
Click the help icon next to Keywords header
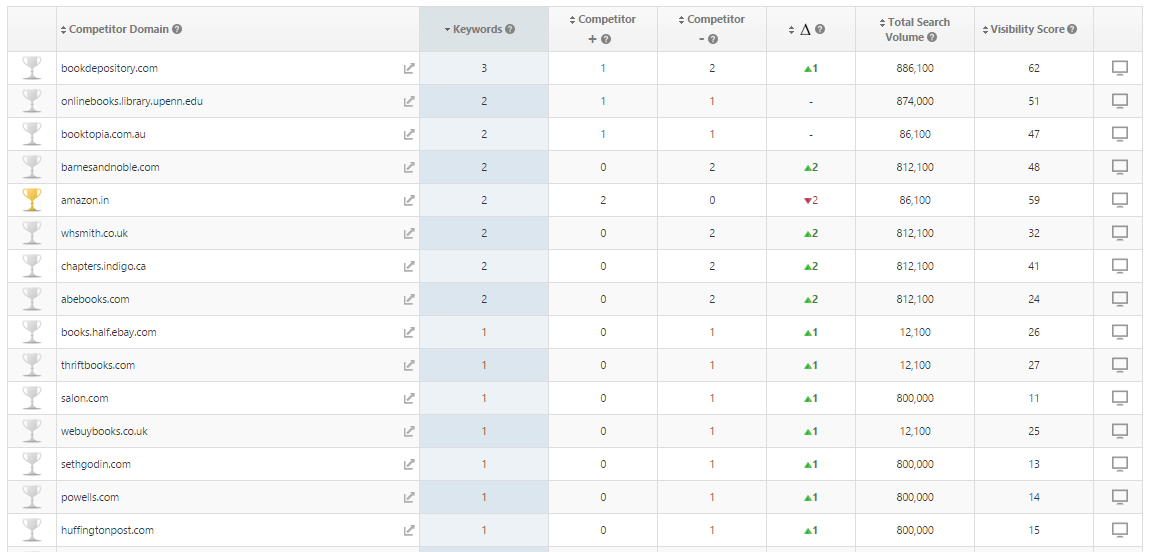coord(510,29)
